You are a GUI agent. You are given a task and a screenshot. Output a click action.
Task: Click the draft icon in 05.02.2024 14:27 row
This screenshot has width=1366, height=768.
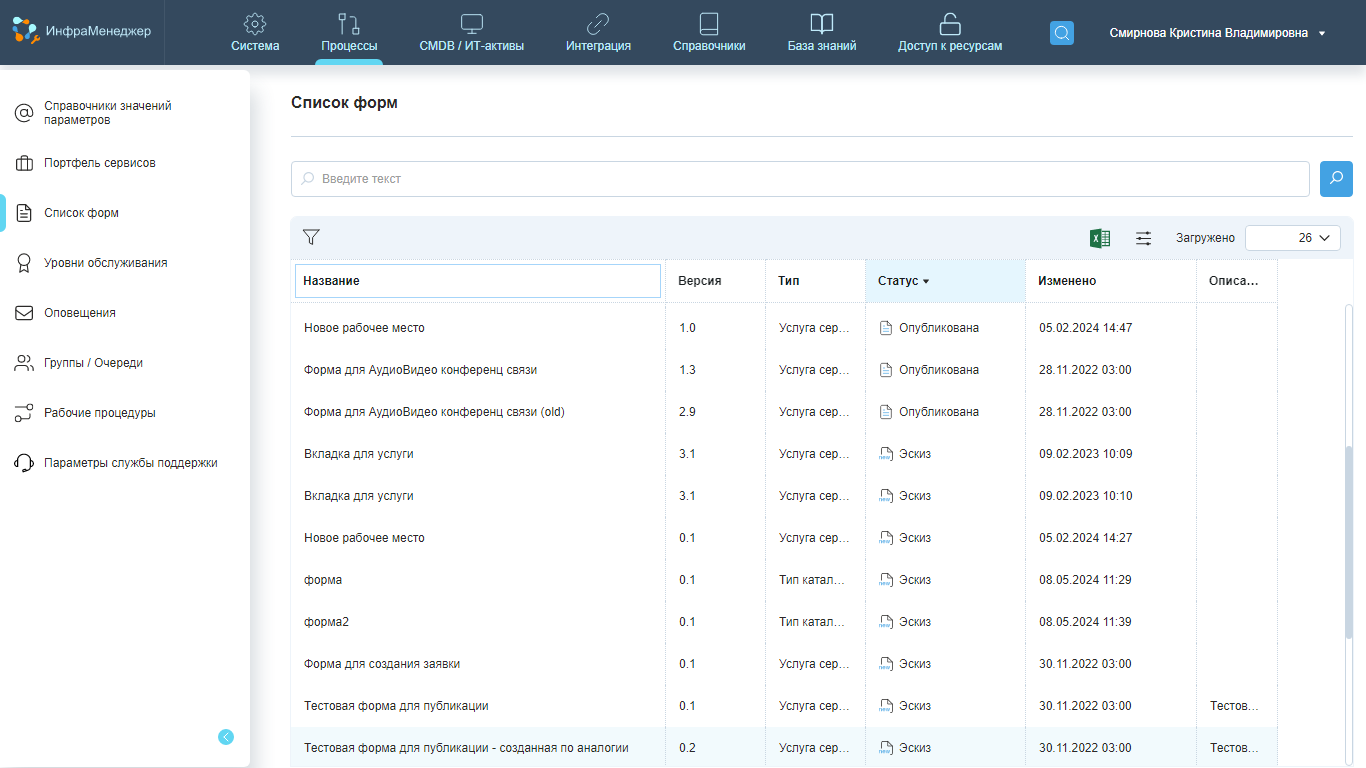click(885, 538)
